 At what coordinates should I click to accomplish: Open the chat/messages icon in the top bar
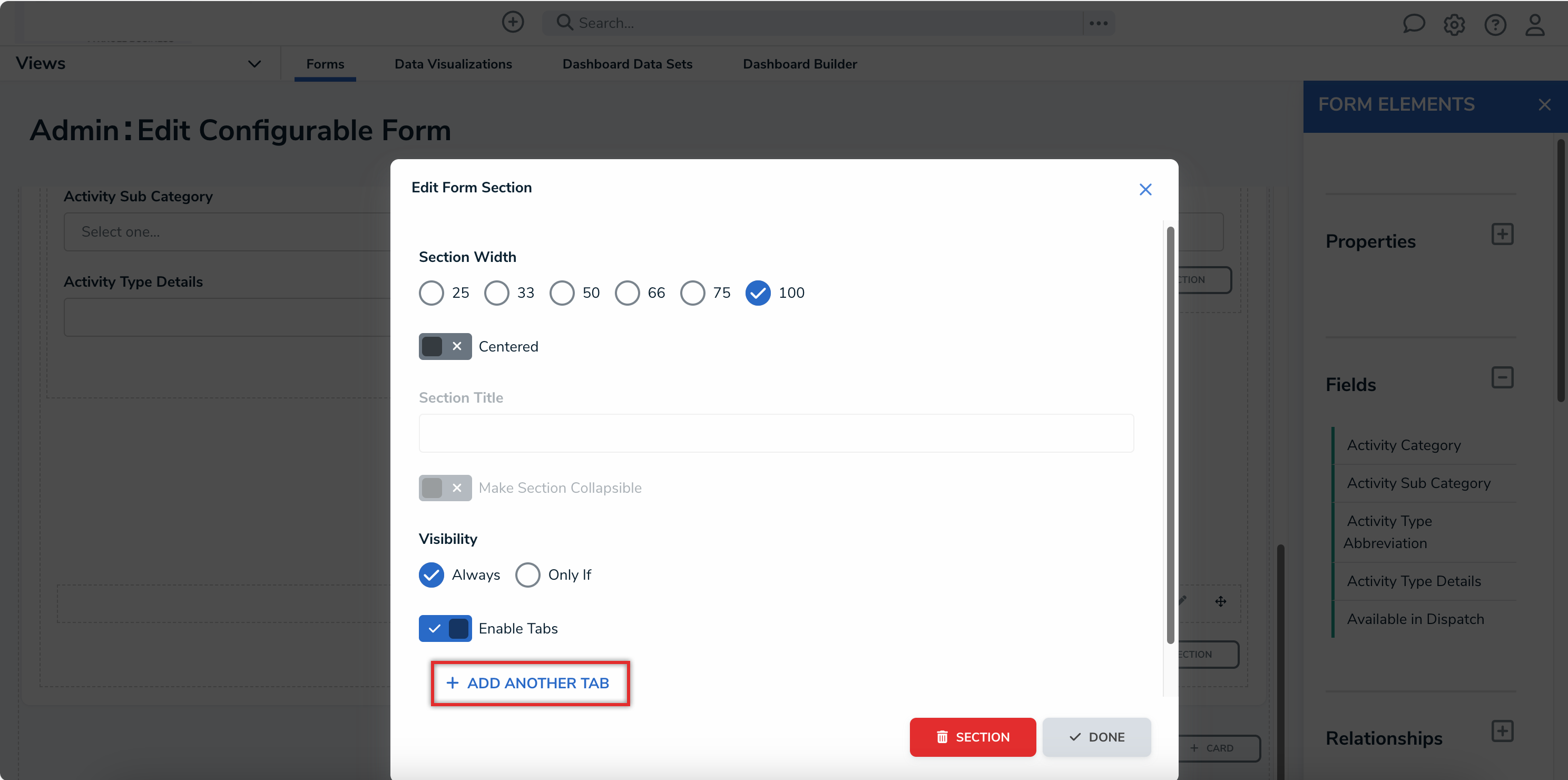click(1414, 24)
